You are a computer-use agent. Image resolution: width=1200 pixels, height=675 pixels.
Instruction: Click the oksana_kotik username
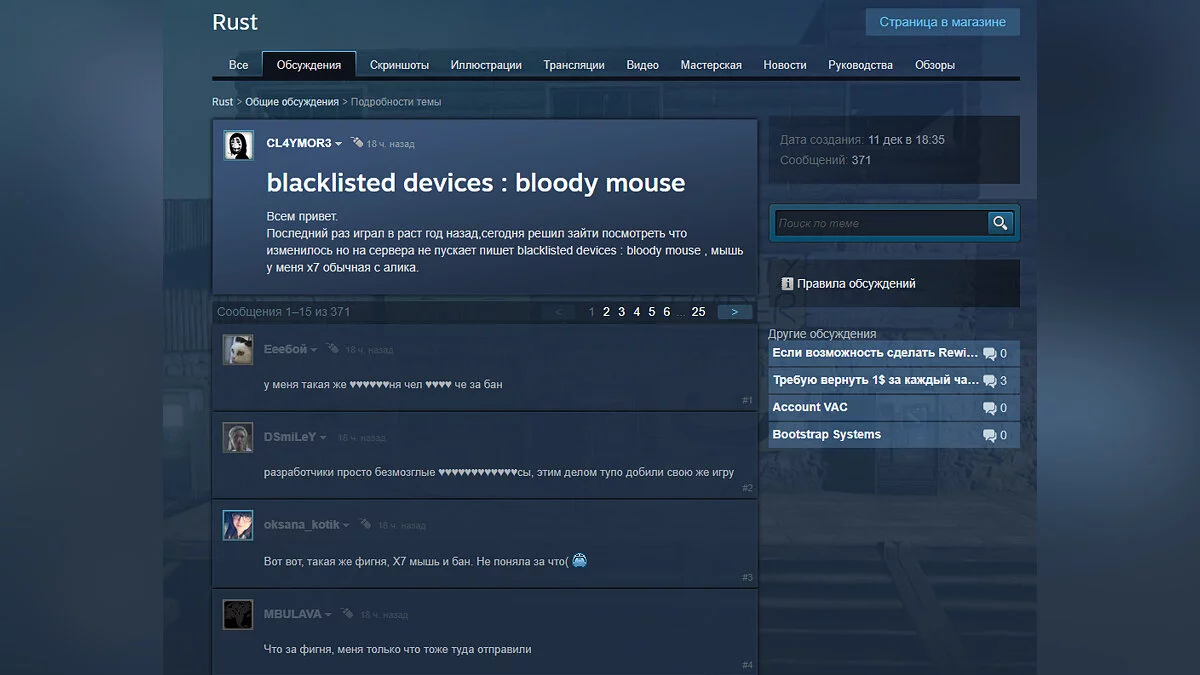point(302,525)
